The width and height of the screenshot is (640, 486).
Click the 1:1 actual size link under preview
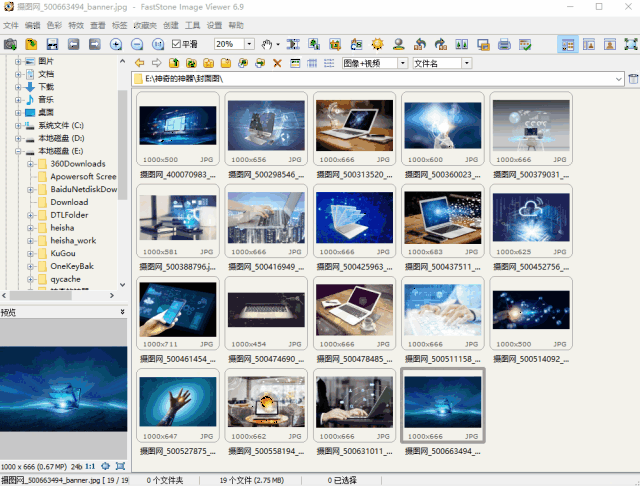(x=90, y=466)
